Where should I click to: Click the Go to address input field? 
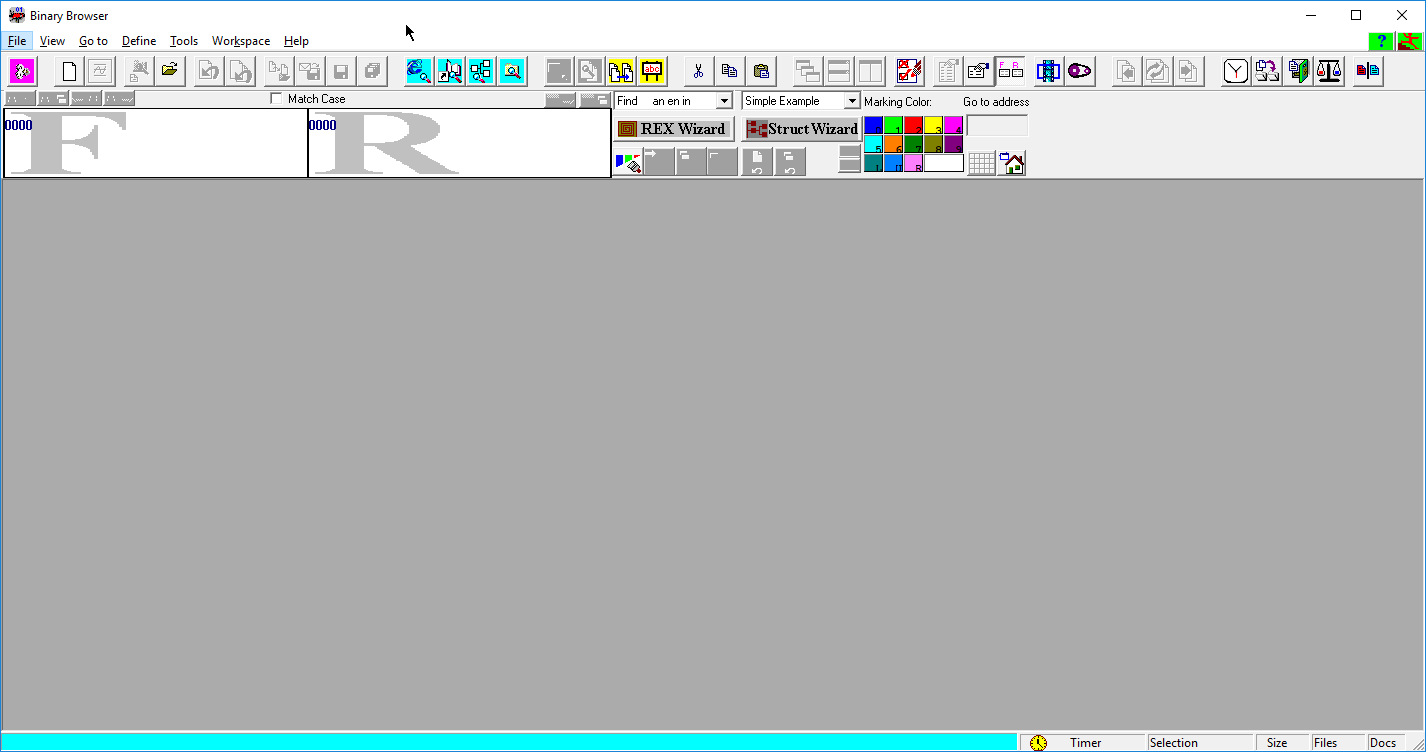coord(997,126)
